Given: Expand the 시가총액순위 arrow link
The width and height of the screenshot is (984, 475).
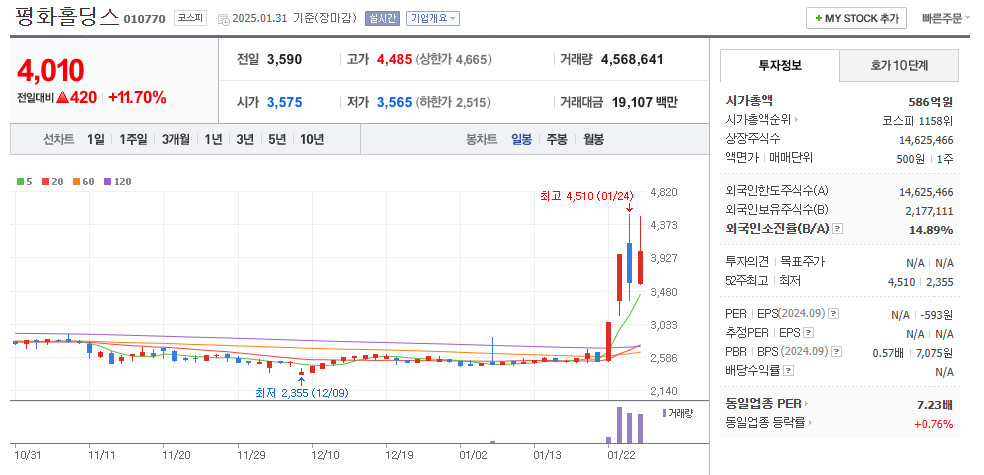Looking at the screenshot, I should pos(796,119).
